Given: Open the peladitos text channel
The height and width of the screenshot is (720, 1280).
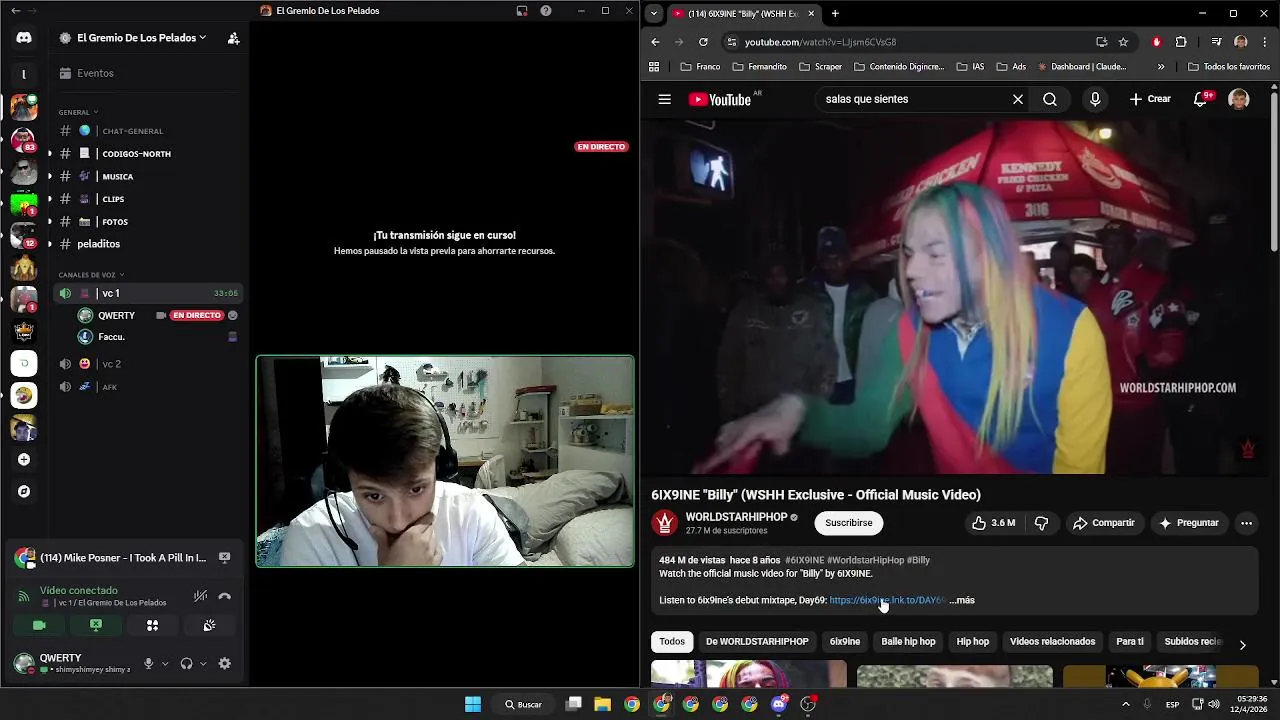Looking at the screenshot, I should 148,244.
